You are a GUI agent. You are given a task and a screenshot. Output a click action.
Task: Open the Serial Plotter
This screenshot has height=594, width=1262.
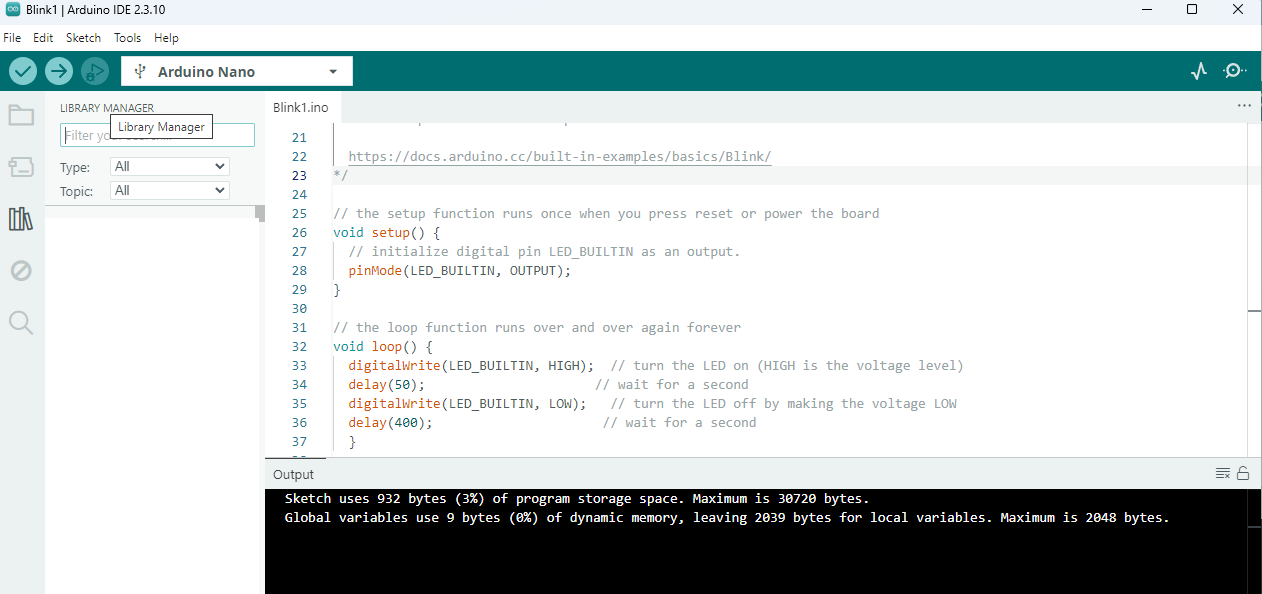pyautogui.click(x=1199, y=71)
